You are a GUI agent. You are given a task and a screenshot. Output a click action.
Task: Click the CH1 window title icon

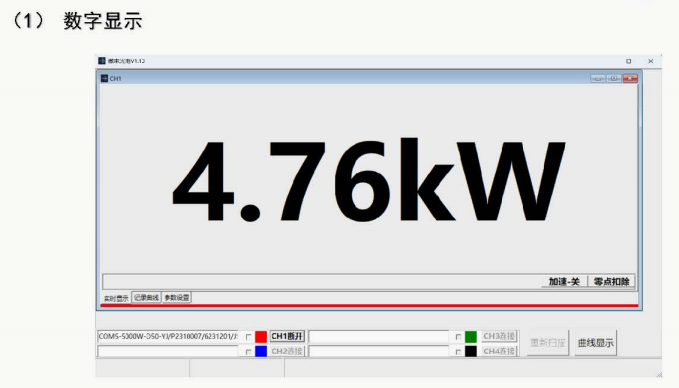[x=104, y=78]
